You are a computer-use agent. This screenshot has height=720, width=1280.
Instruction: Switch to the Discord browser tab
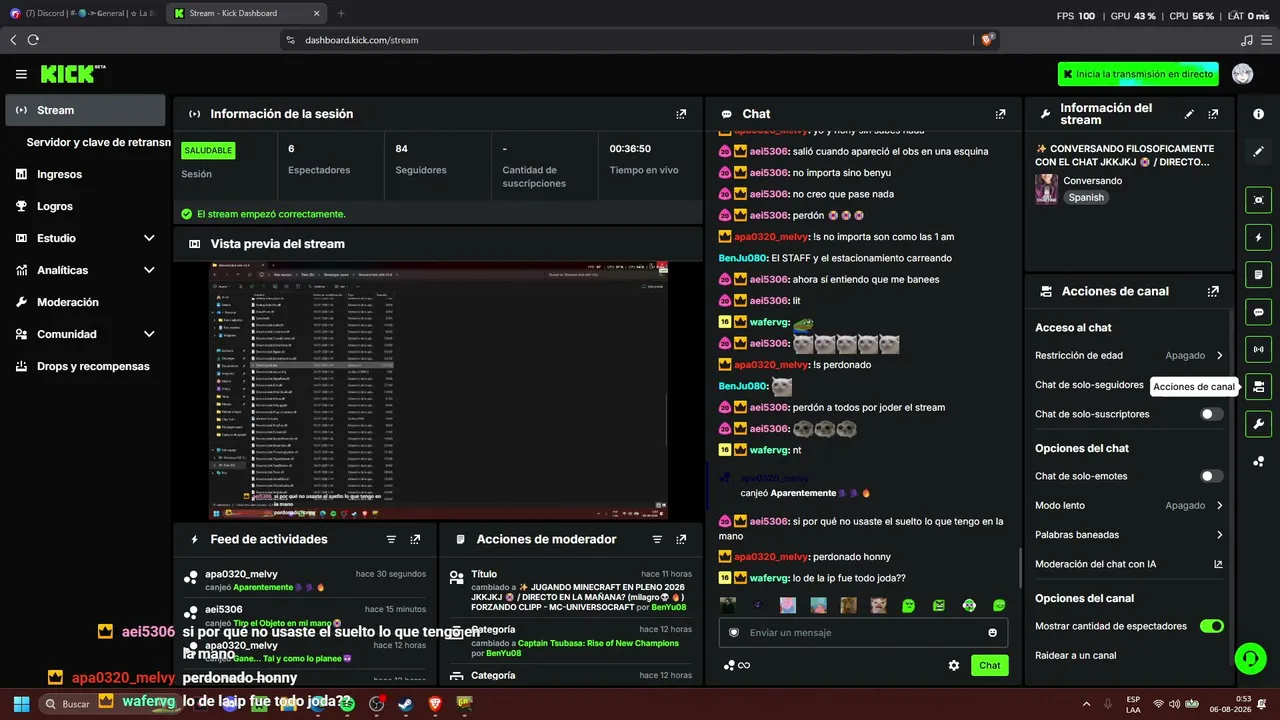[82, 13]
